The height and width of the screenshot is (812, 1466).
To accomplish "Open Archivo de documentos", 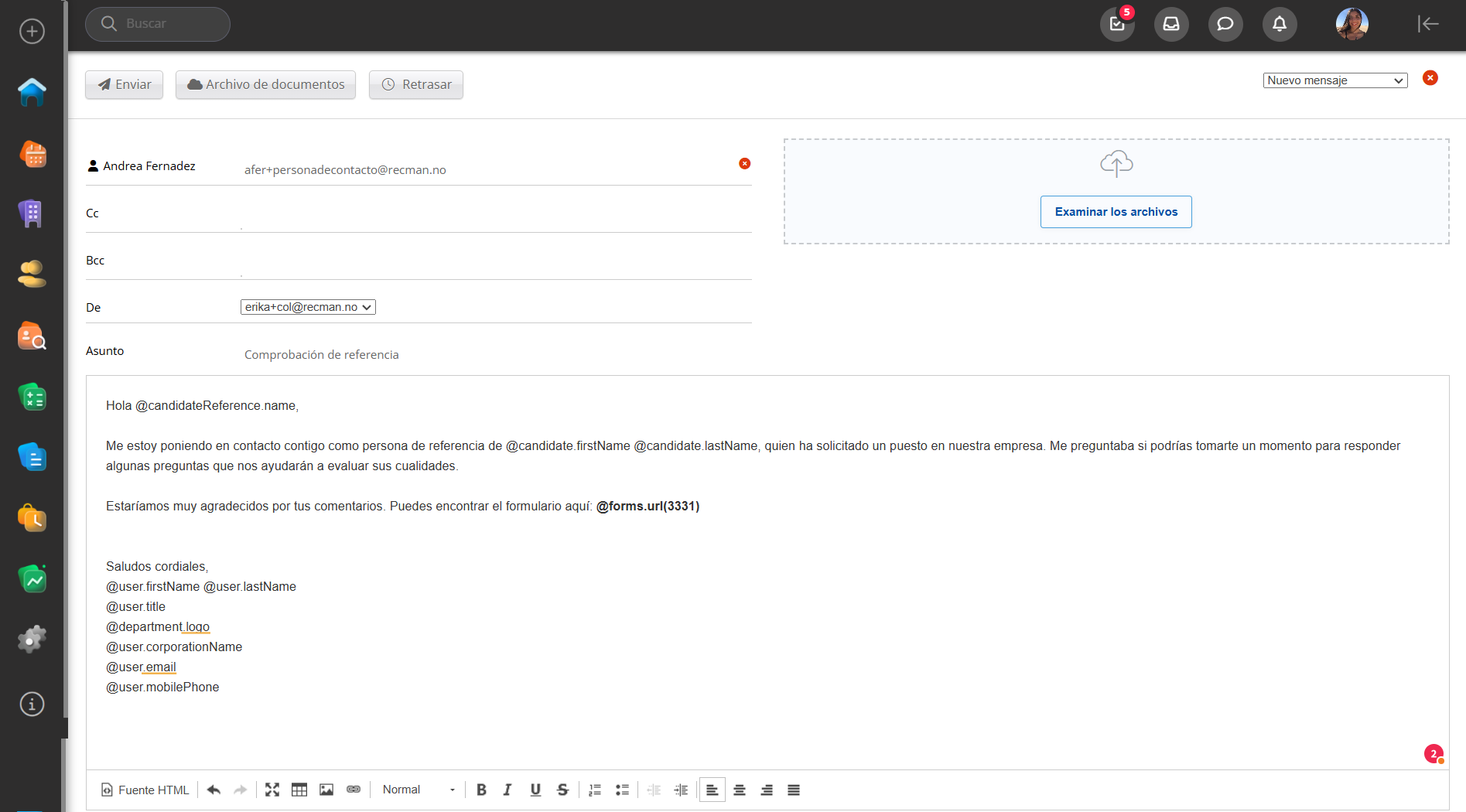I will [x=265, y=84].
